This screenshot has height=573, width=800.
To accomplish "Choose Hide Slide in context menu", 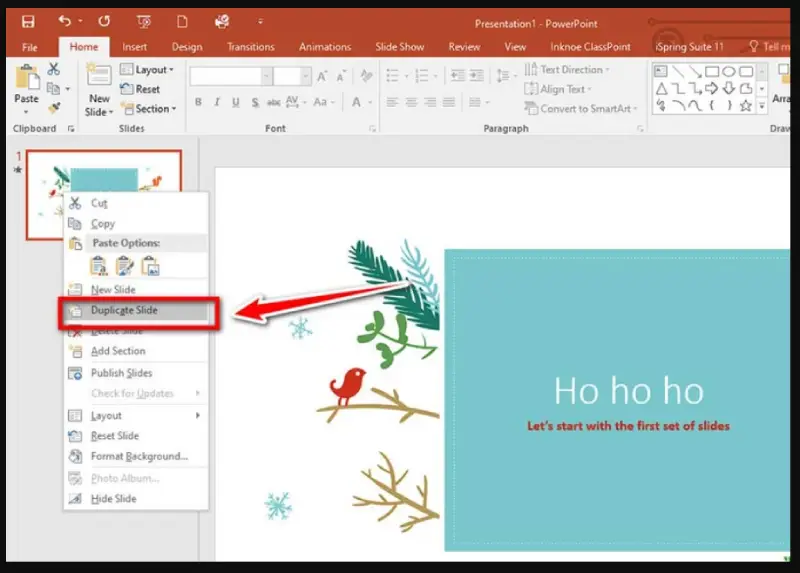I will click(x=136, y=499).
